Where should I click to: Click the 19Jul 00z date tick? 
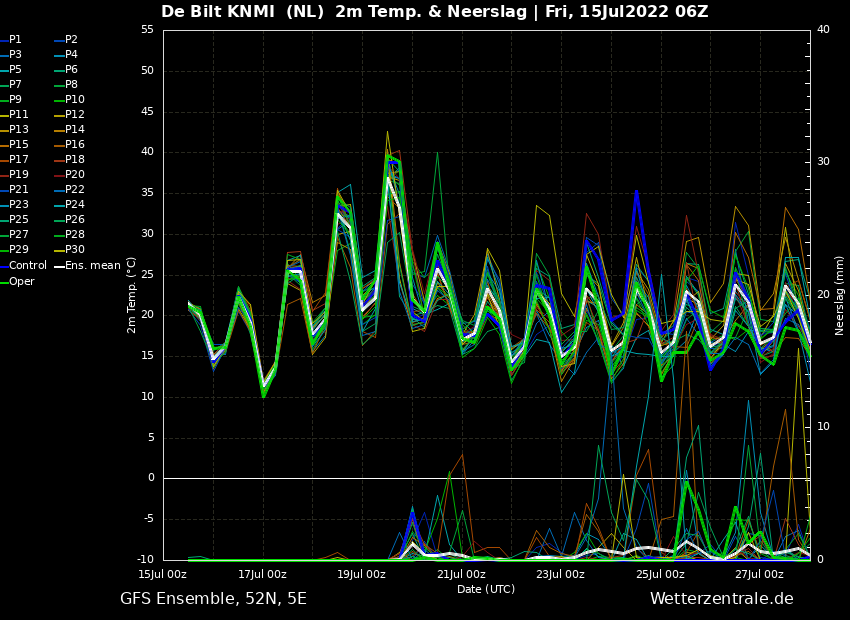tap(362, 574)
